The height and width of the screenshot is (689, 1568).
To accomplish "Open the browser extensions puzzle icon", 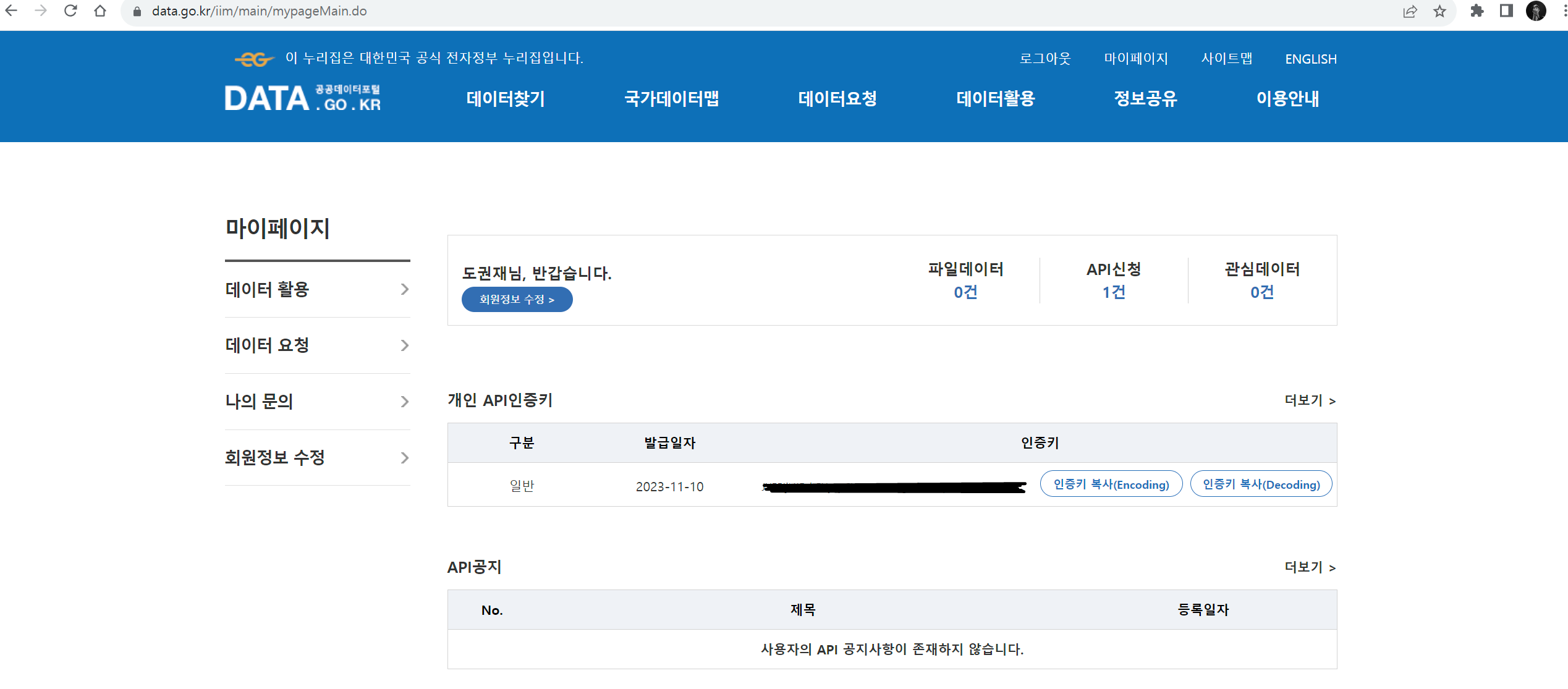I will pos(1477,11).
